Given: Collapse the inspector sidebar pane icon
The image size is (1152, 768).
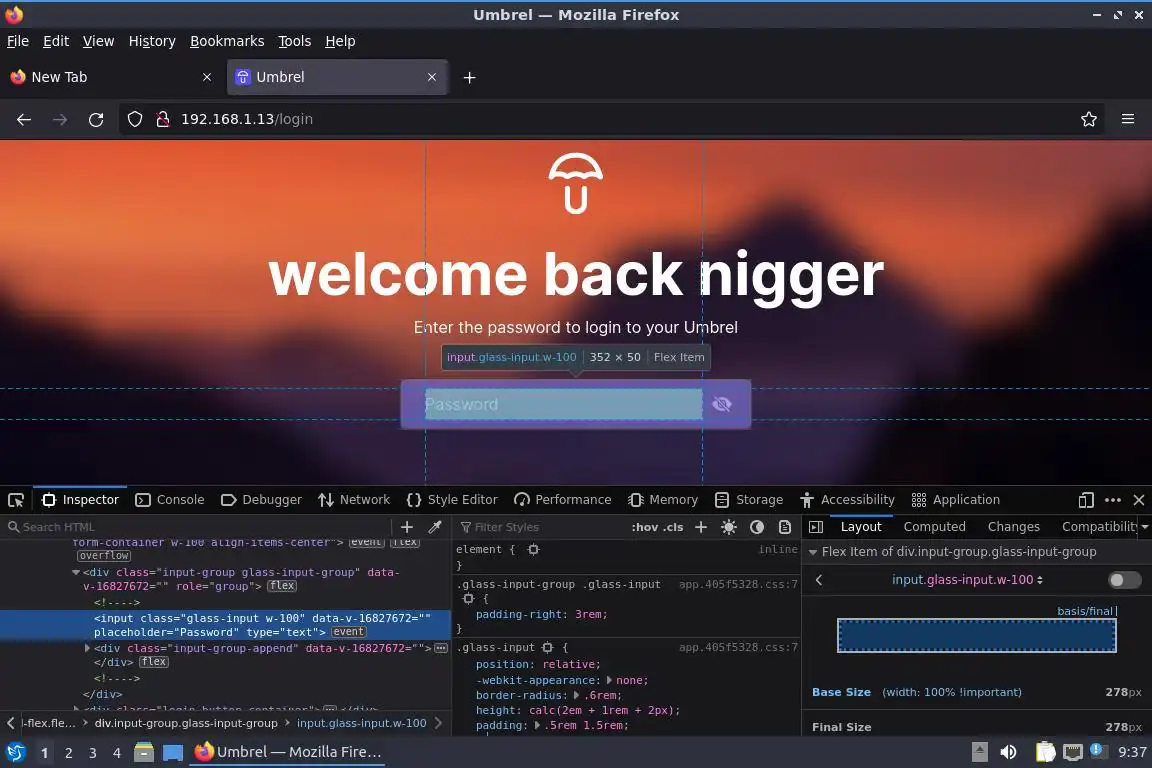Looking at the screenshot, I should tap(816, 527).
